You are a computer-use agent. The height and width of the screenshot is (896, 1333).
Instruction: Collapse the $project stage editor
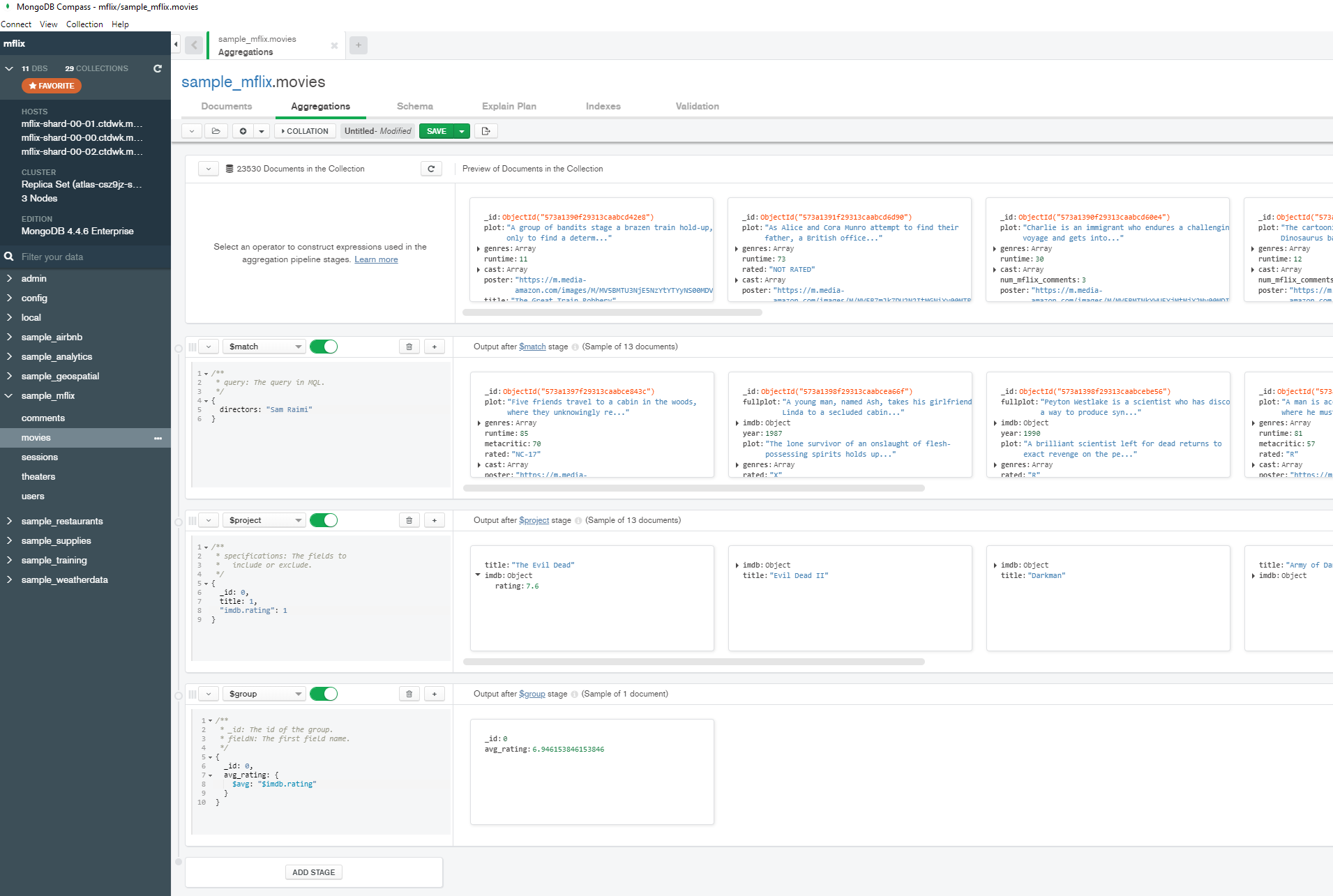click(209, 520)
